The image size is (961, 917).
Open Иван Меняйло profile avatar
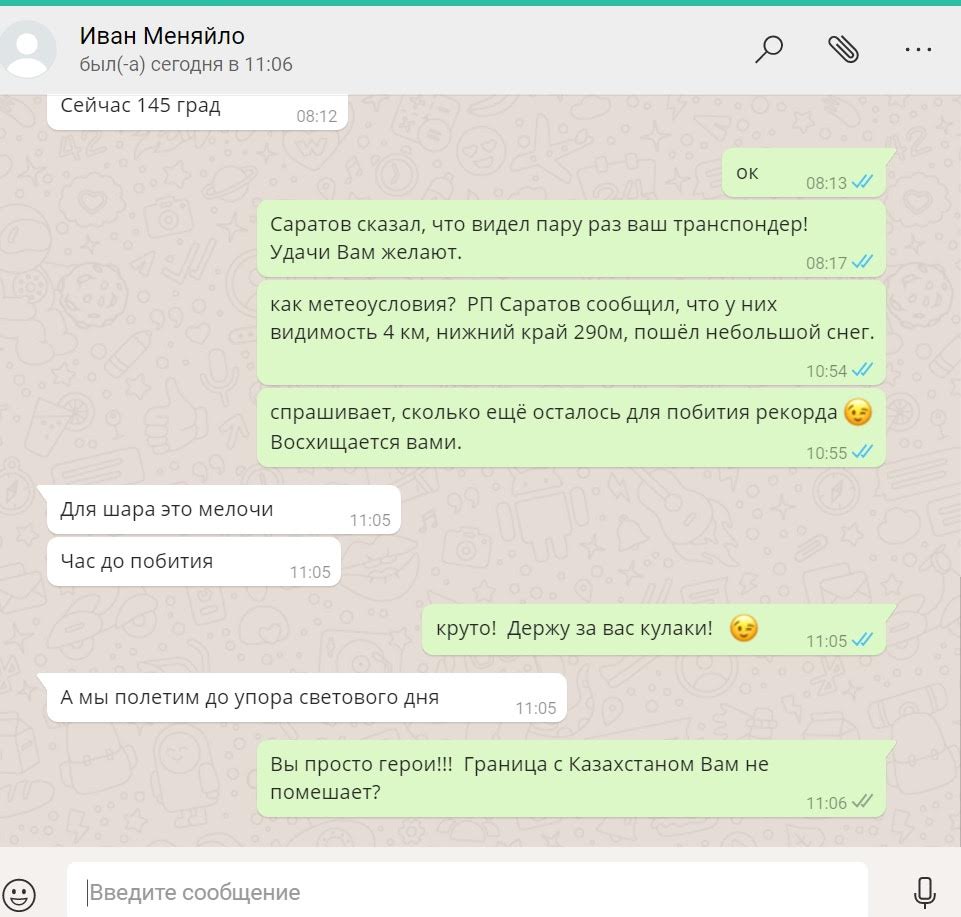28,49
